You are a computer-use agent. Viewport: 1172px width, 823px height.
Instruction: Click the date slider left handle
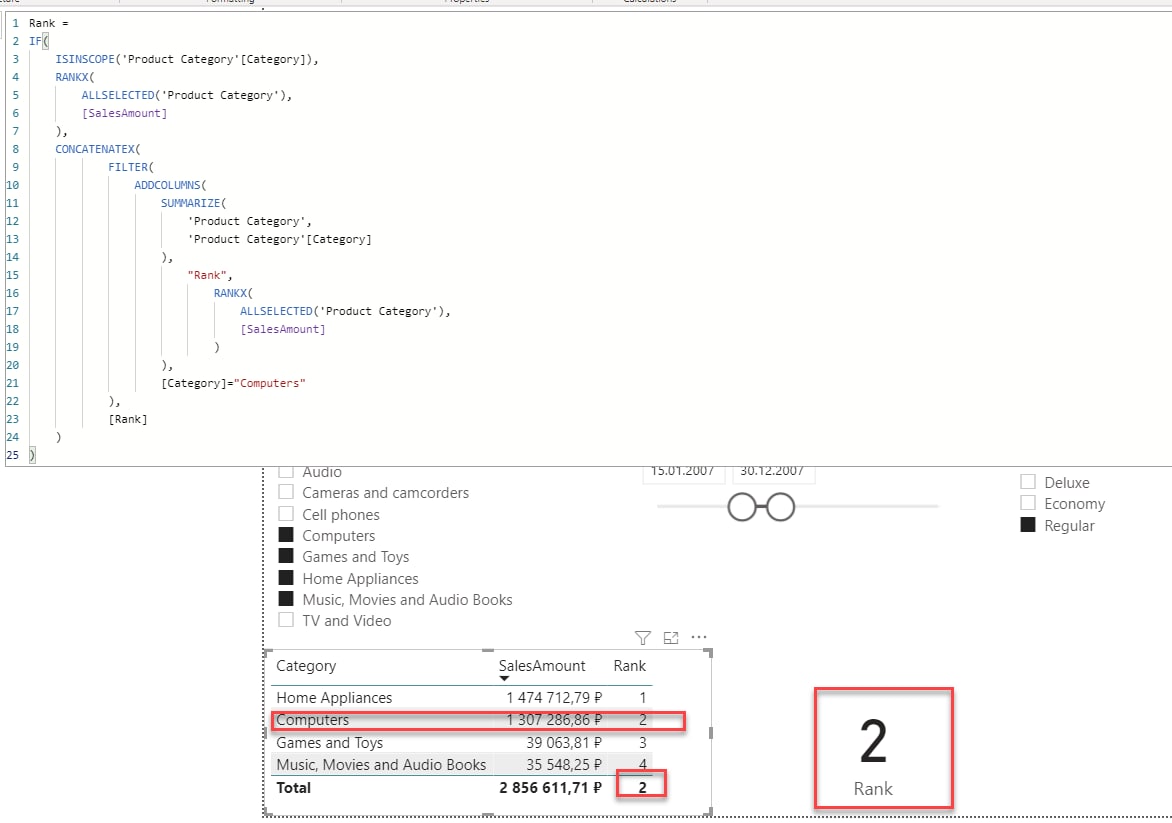(741, 507)
